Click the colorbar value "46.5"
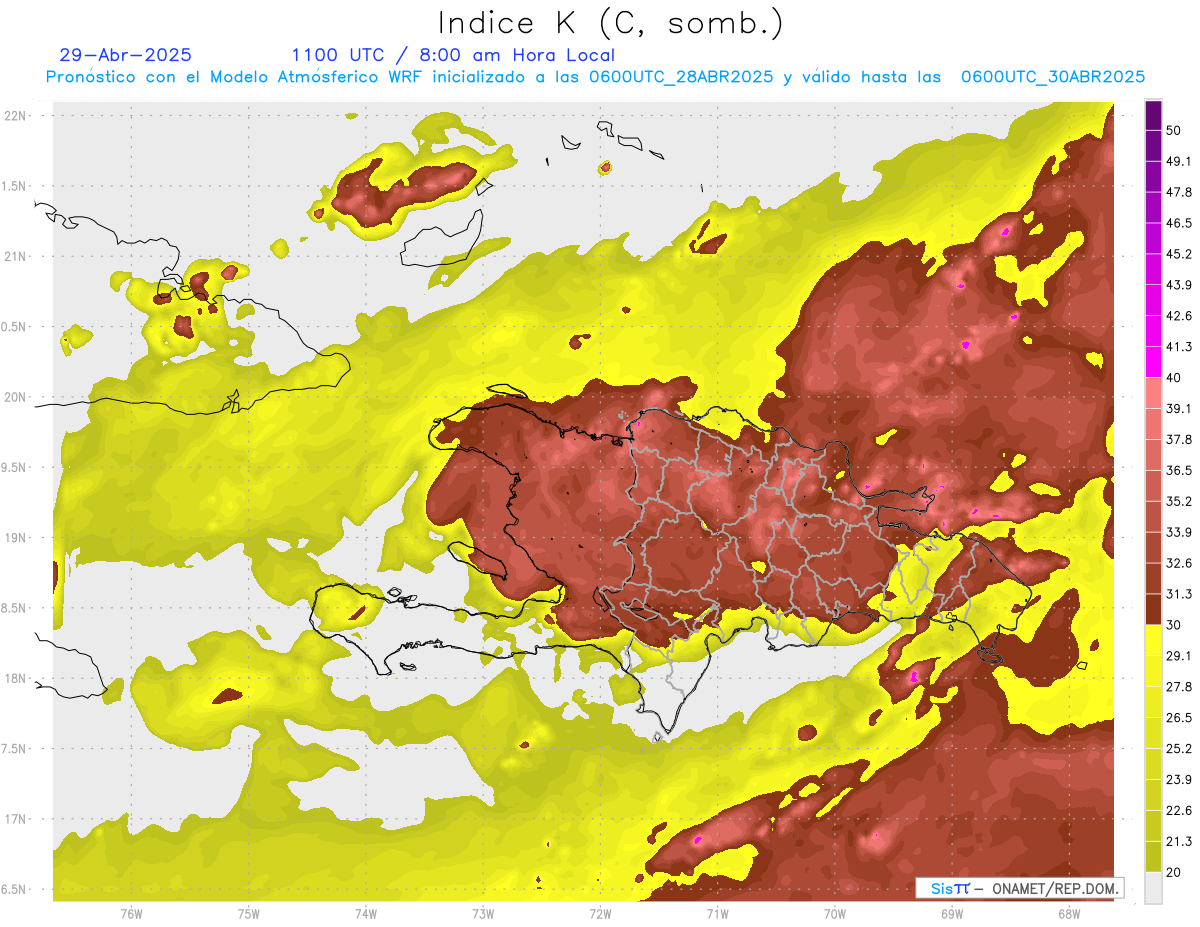Image resolution: width=1200 pixels, height=927 pixels. click(1179, 223)
